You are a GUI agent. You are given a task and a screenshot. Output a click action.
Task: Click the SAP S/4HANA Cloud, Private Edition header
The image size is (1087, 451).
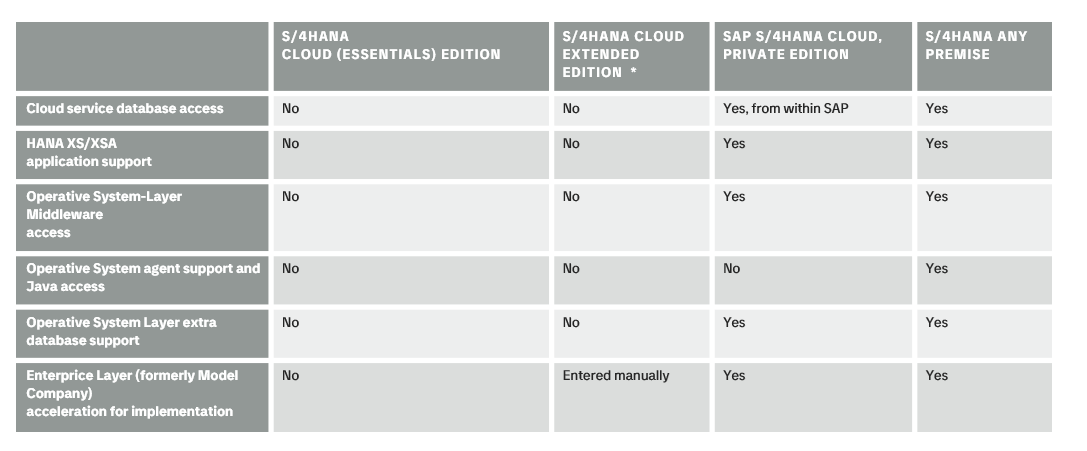click(802, 45)
